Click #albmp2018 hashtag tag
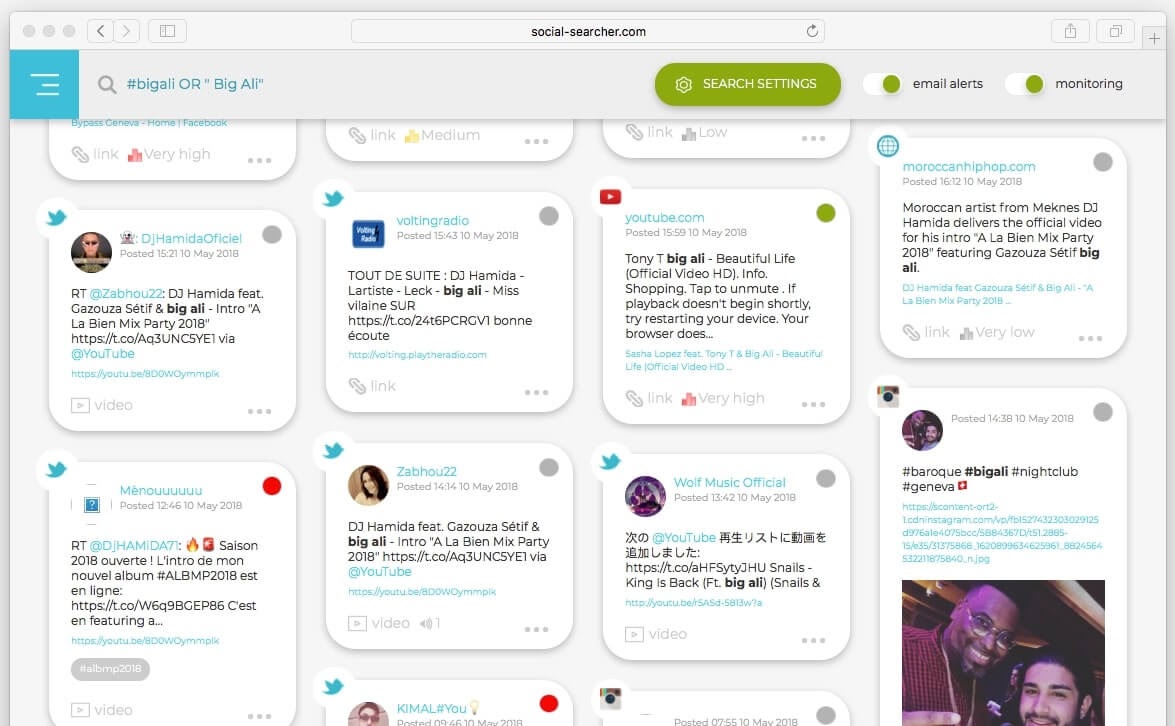Viewport: 1175px width, 726px height. coord(110,668)
